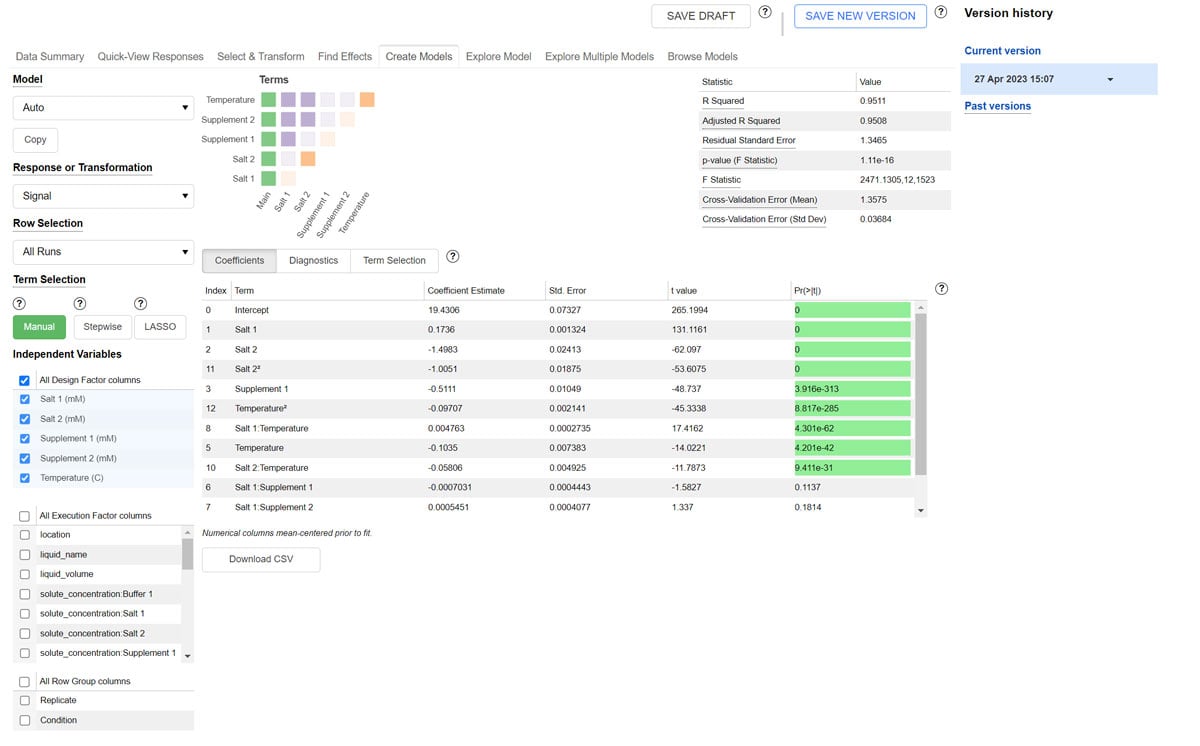
Task: Expand the 27 Apr 2023 version dropdown
Action: tap(1110, 77)
